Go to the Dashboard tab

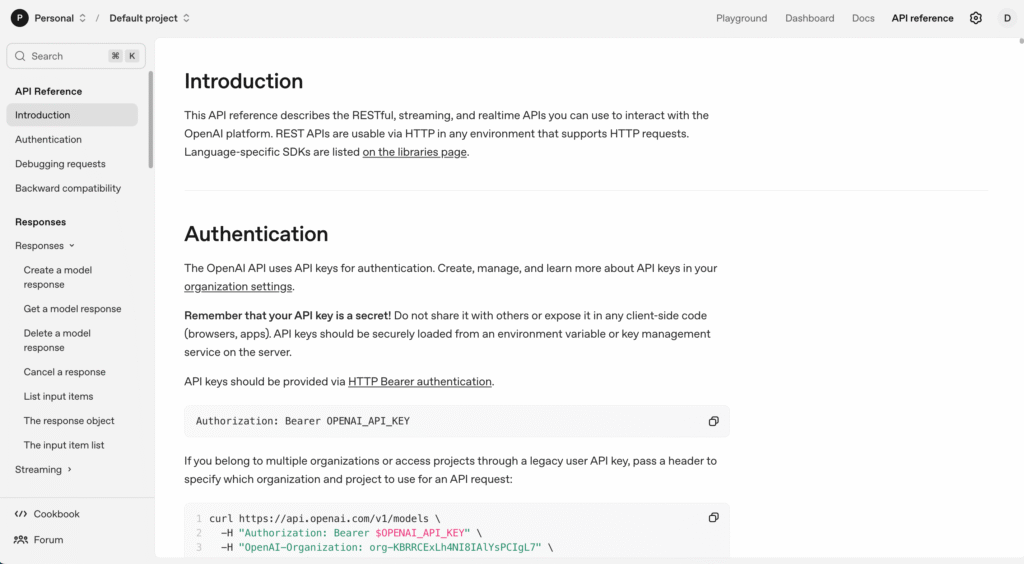tap(809, 18)
